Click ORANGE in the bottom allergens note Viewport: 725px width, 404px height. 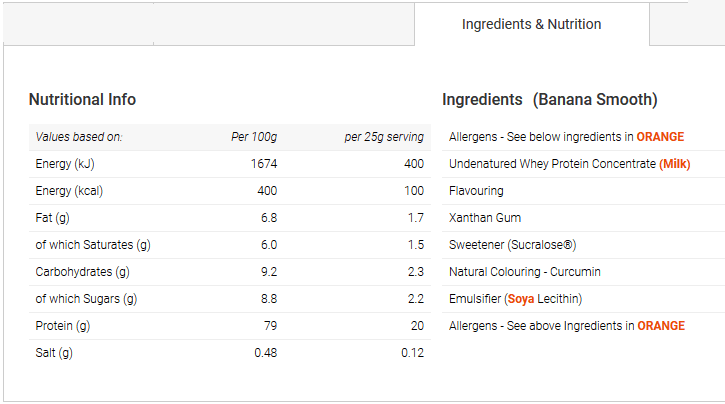(x=661, y=326)
